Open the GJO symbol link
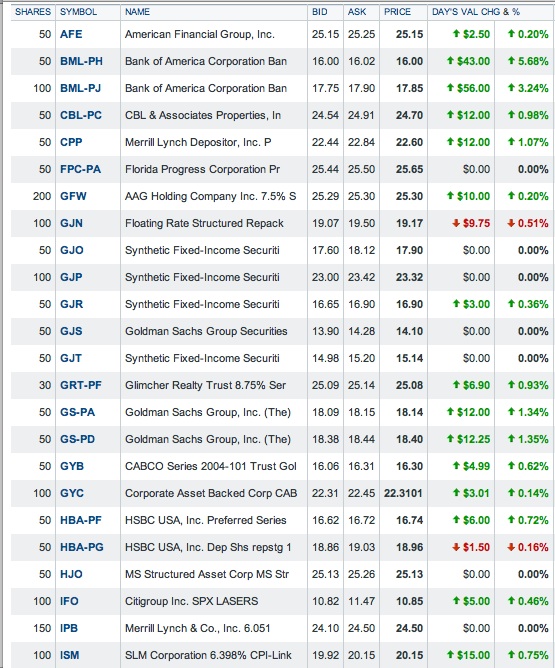Image resolution: width=555 pixels, height=668 pixels. [x=72, y=250]
